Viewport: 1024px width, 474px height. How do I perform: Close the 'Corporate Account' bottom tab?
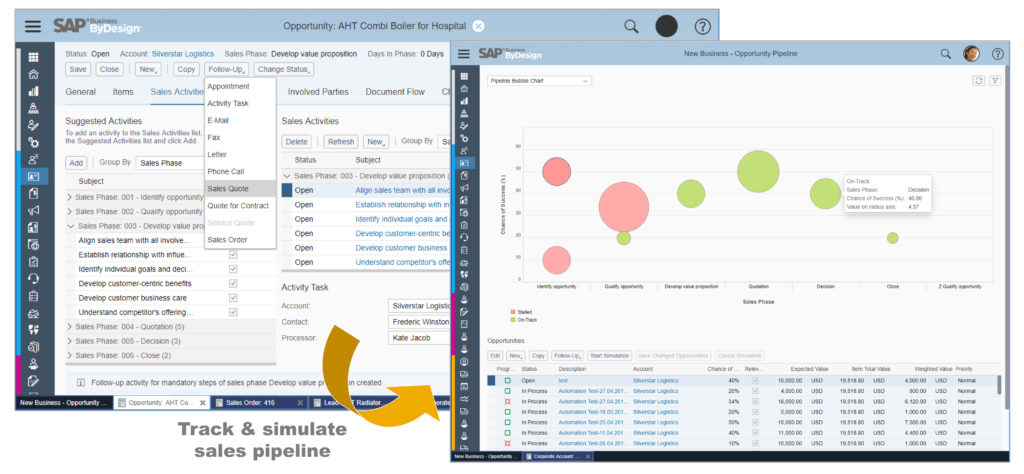(x=588, y=456)
